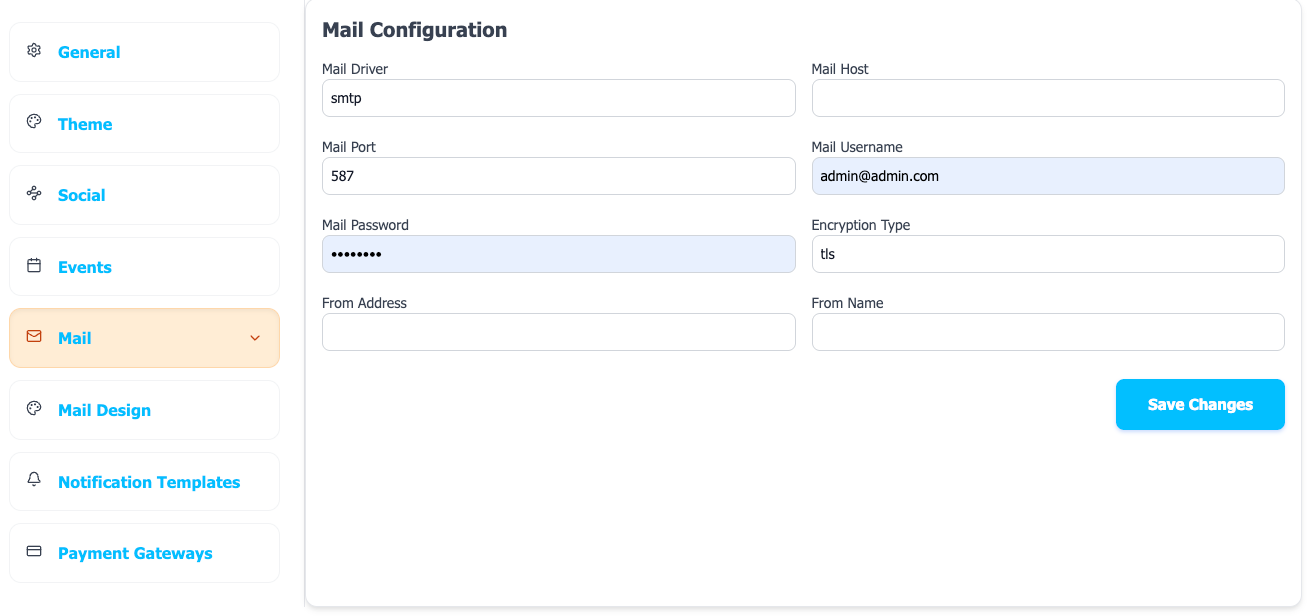Select the Mail Port input showing 587

[558, 176]
